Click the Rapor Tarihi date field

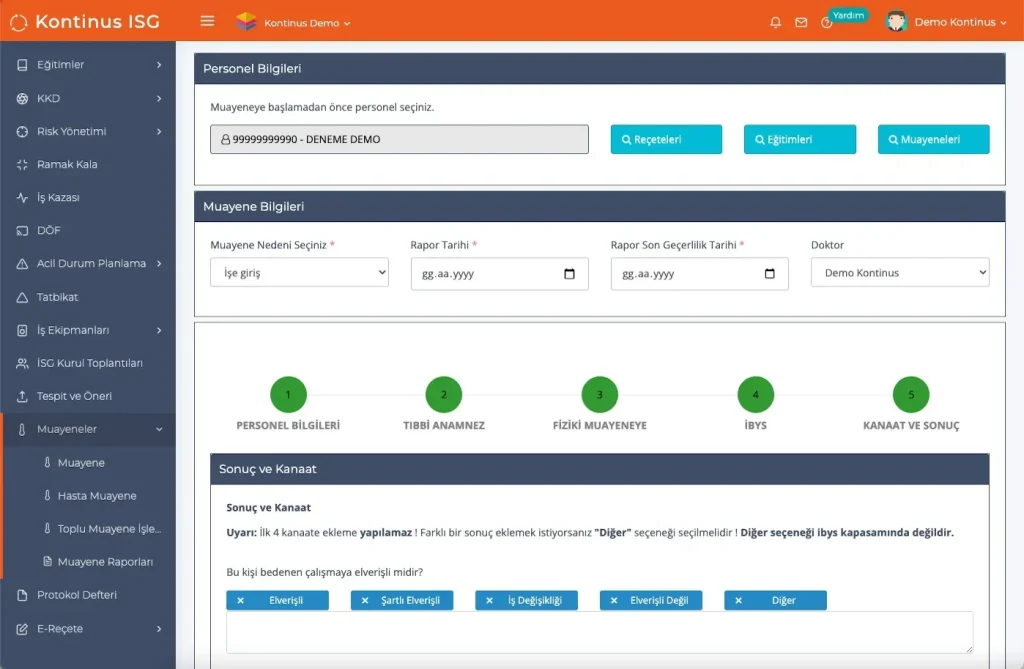(x=500, y=274)
